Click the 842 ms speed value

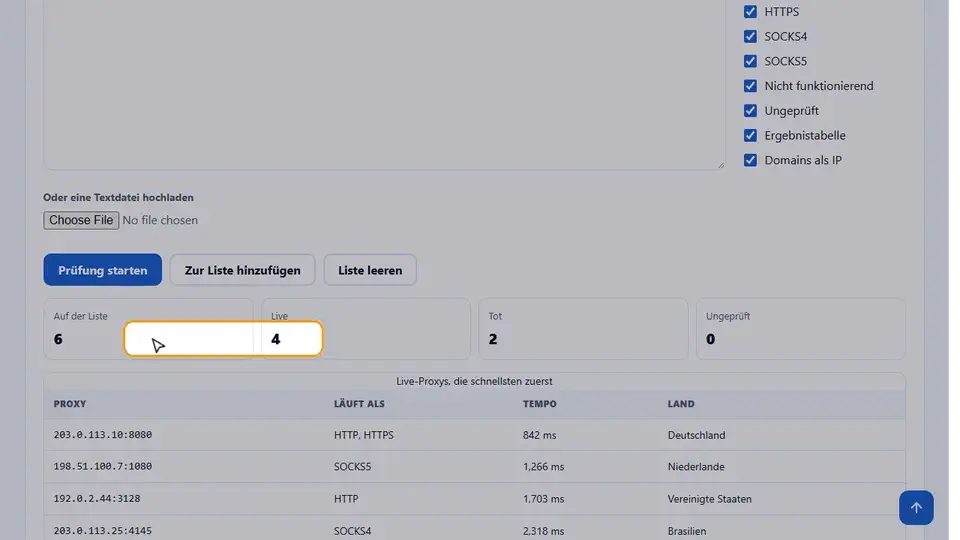539,435
